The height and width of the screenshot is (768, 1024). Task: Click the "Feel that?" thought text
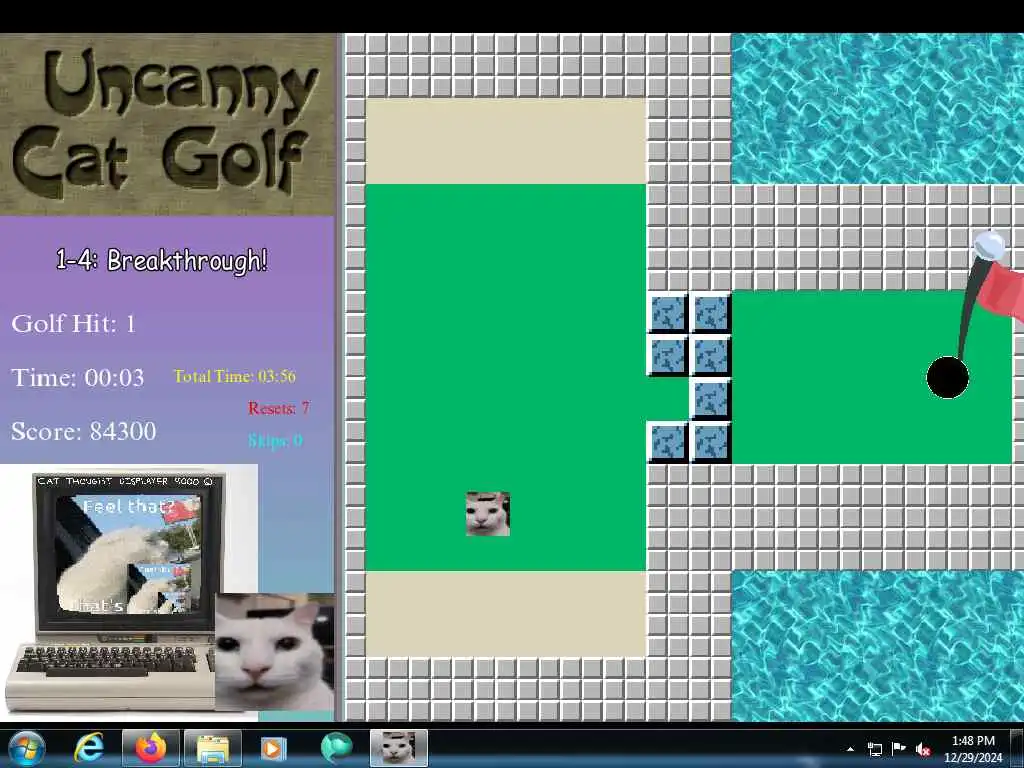[x=129, y=506]
